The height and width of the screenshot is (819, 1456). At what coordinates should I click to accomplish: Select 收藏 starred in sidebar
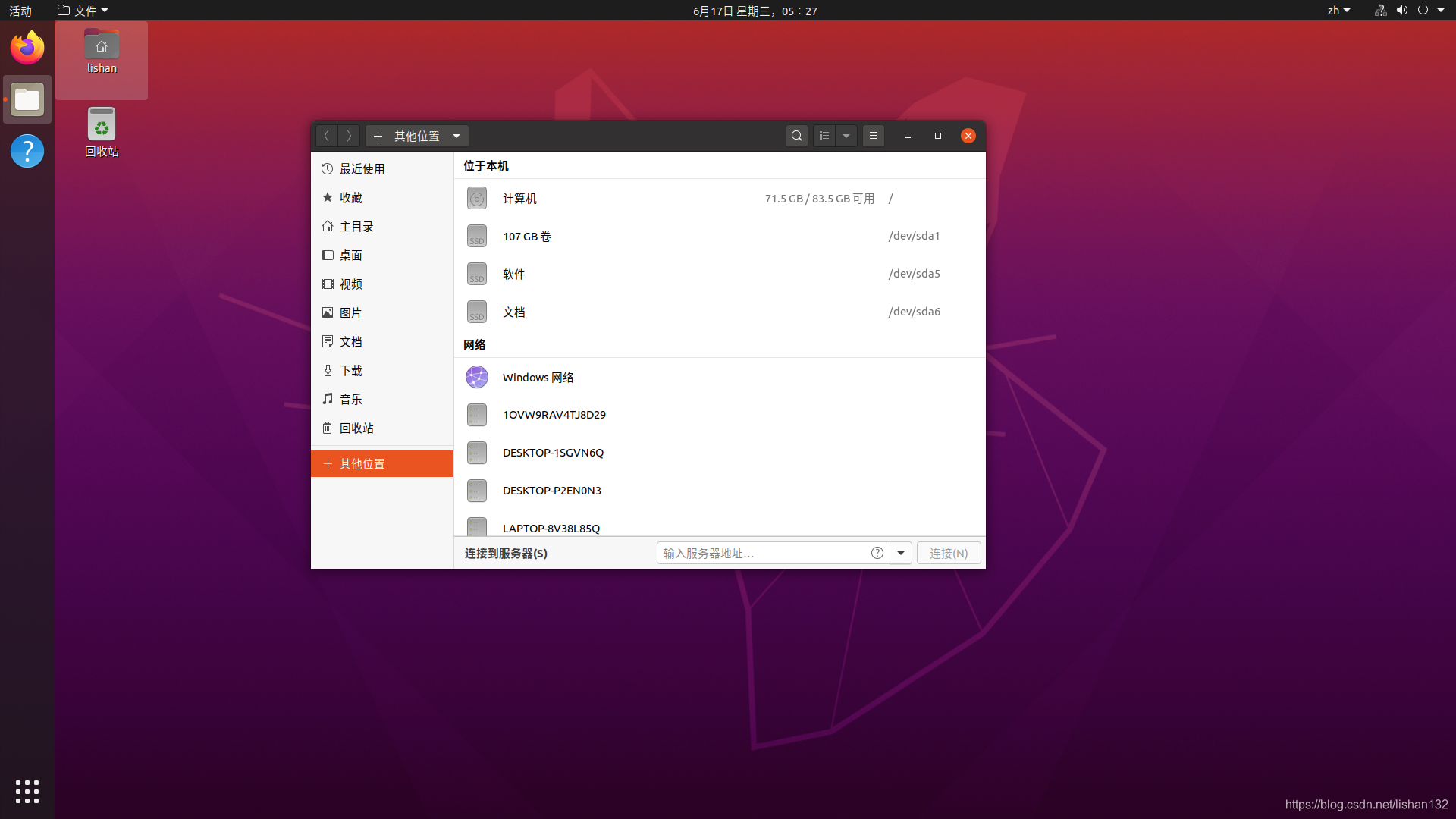[x=350, y=197]
